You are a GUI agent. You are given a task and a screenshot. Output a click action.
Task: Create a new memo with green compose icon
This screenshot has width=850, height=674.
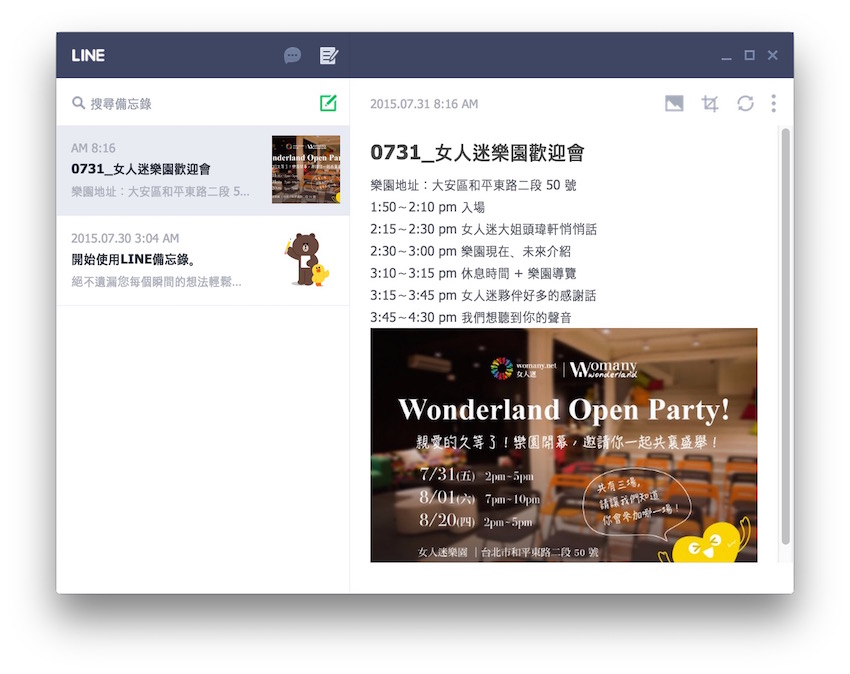[x=328, y=103]
